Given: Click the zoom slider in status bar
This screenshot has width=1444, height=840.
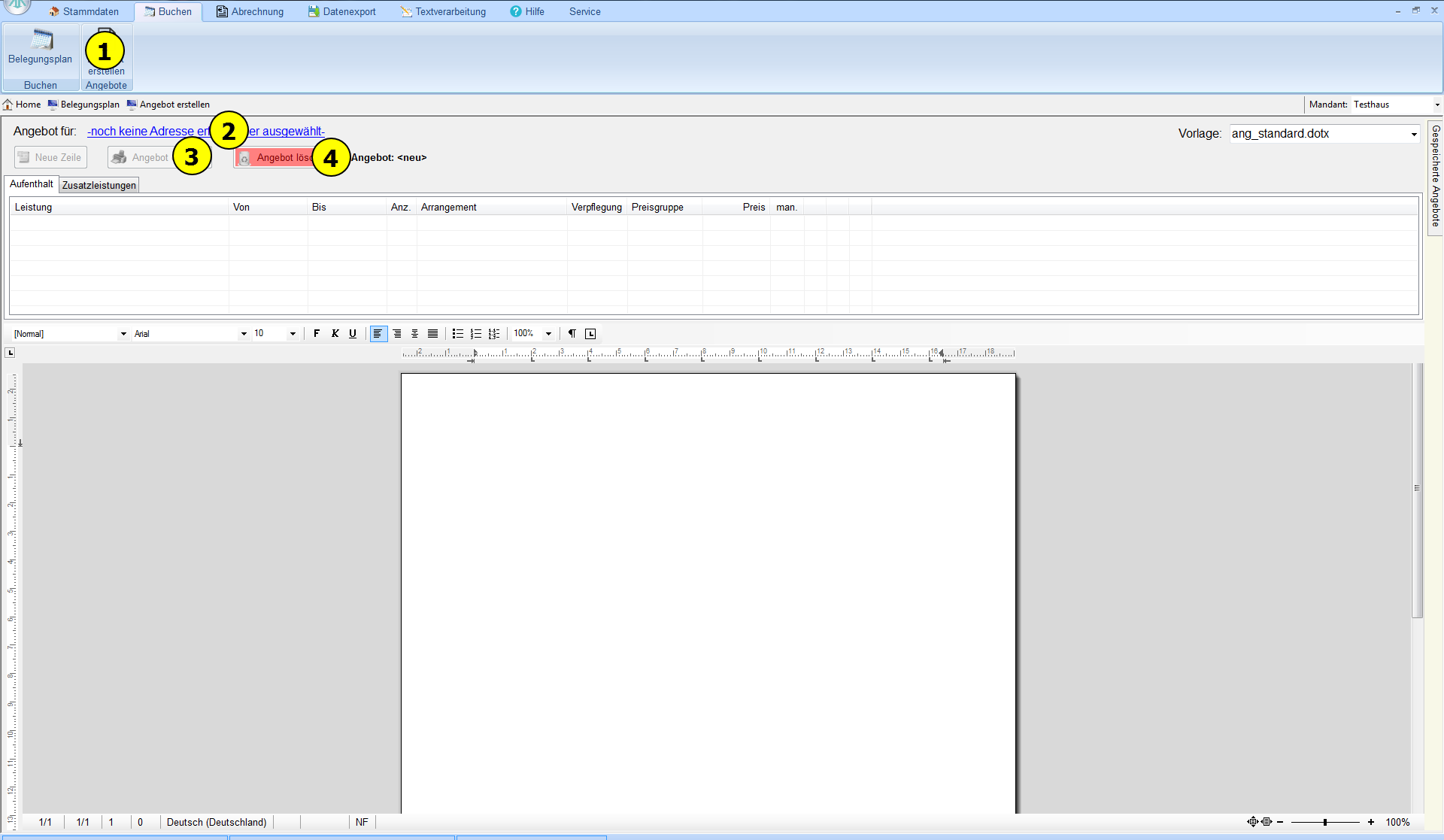Looking at the screenshot, I should coord(1325,822).
